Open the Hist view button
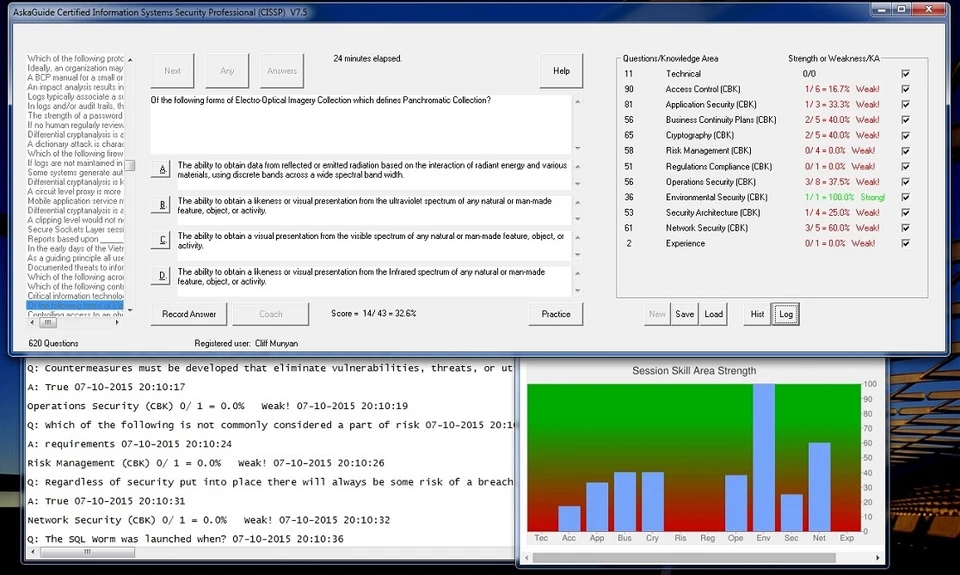 point(757,314)
